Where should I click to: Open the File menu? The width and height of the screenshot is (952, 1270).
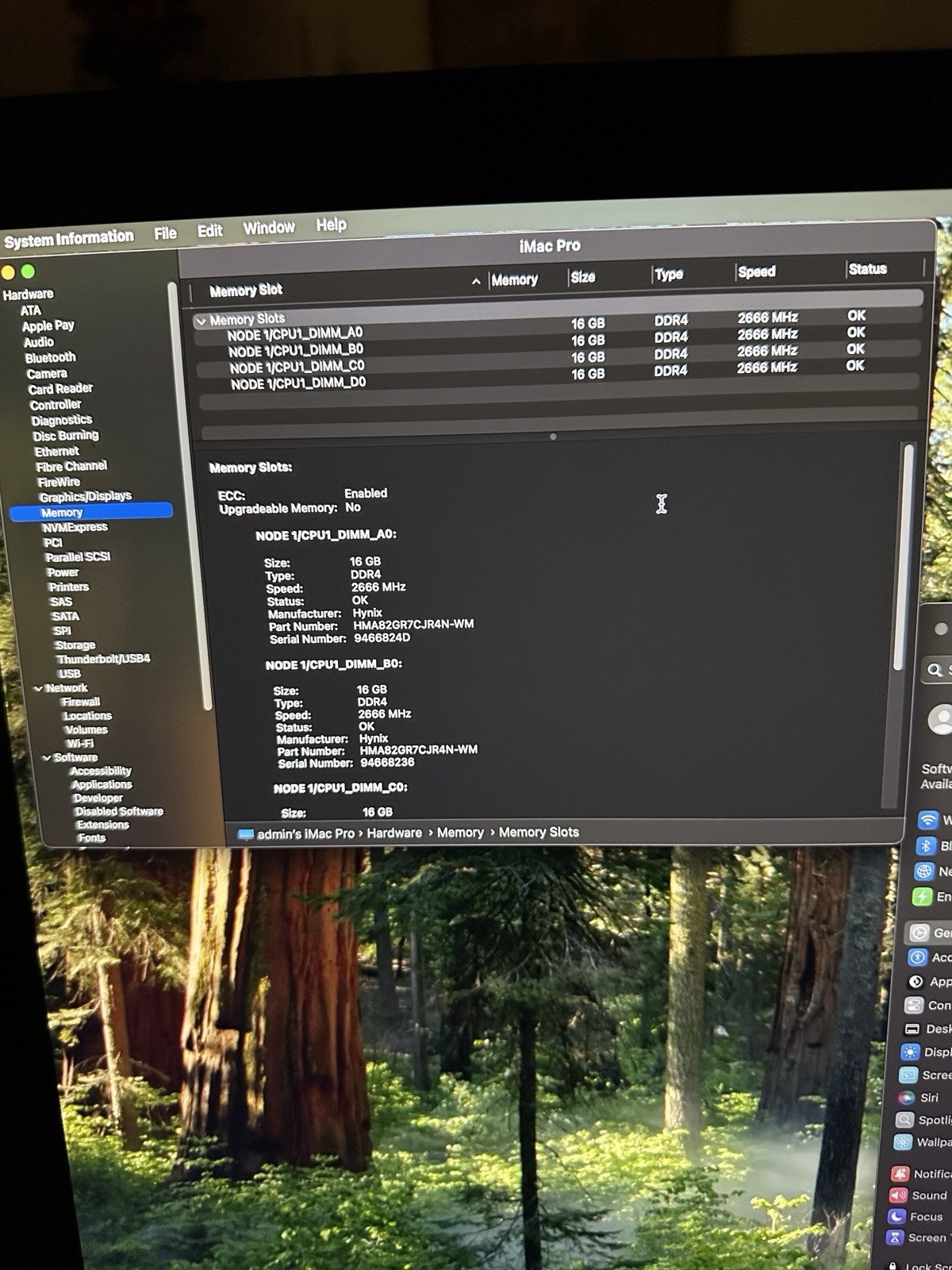pos(165,233)
